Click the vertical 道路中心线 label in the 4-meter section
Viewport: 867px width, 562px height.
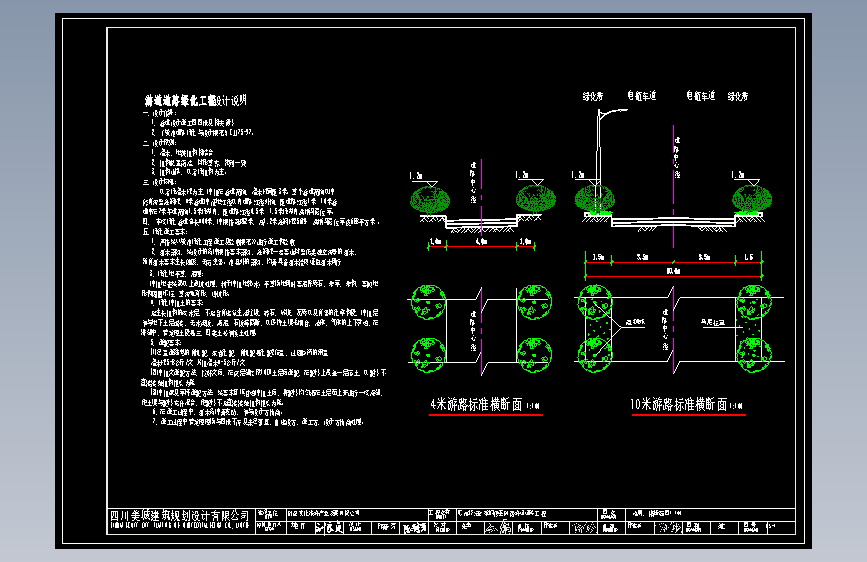pos(473,183)
